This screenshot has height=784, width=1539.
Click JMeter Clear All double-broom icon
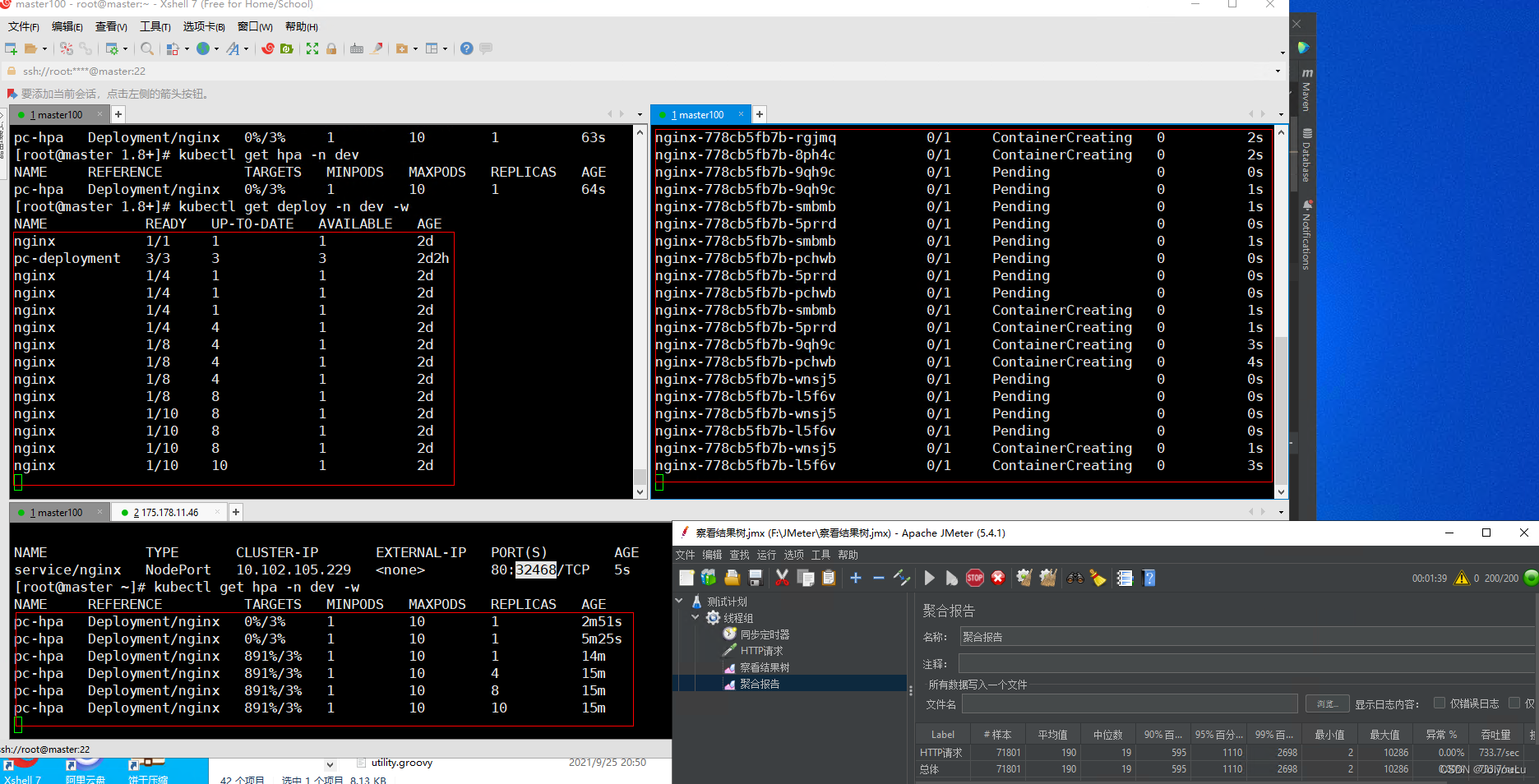[x=1047, y=578]
